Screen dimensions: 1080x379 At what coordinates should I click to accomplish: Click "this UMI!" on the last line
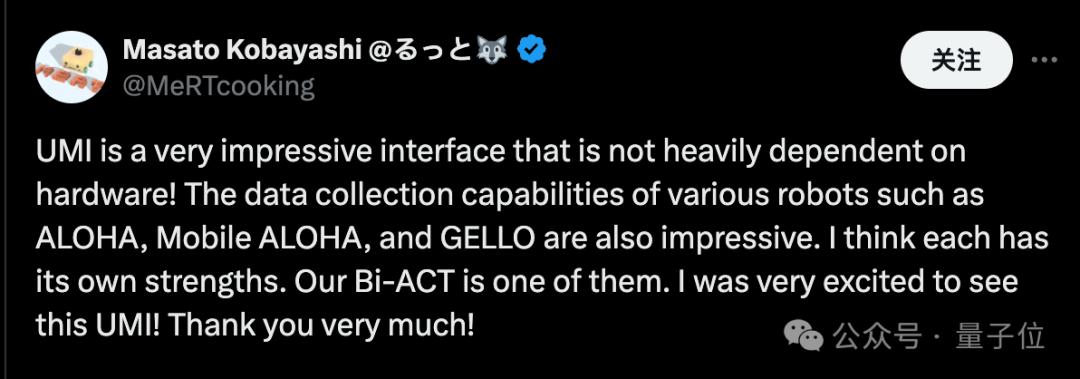pos(98,327)
